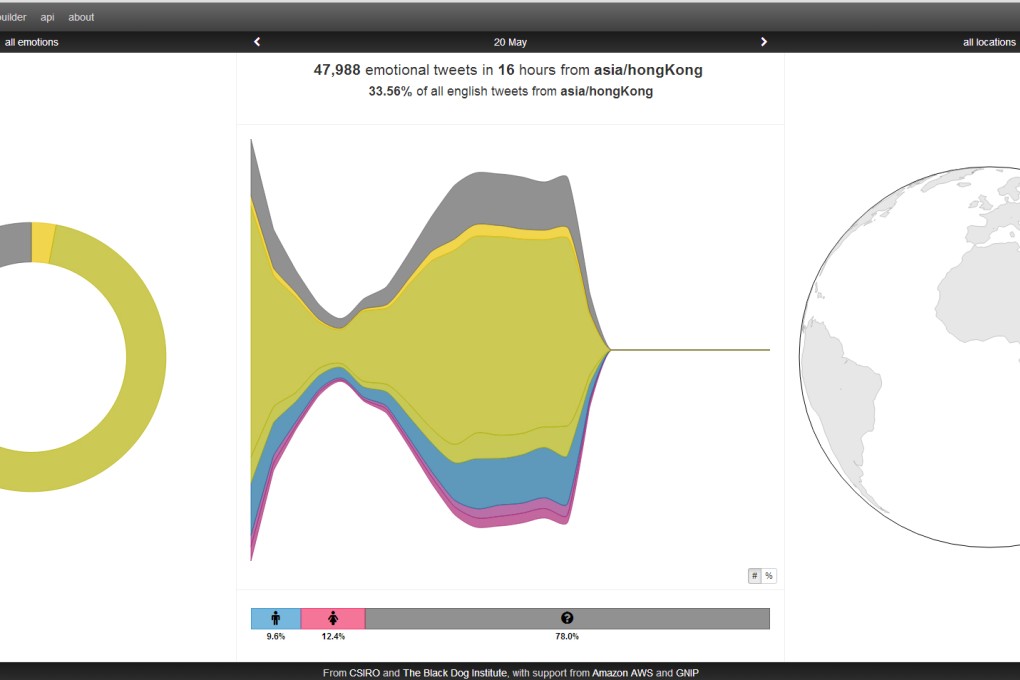Screen dimensions: 1020x680
Task: Open the 'builder' menu item
Action: pyautogui.click(x=14, y=16)
